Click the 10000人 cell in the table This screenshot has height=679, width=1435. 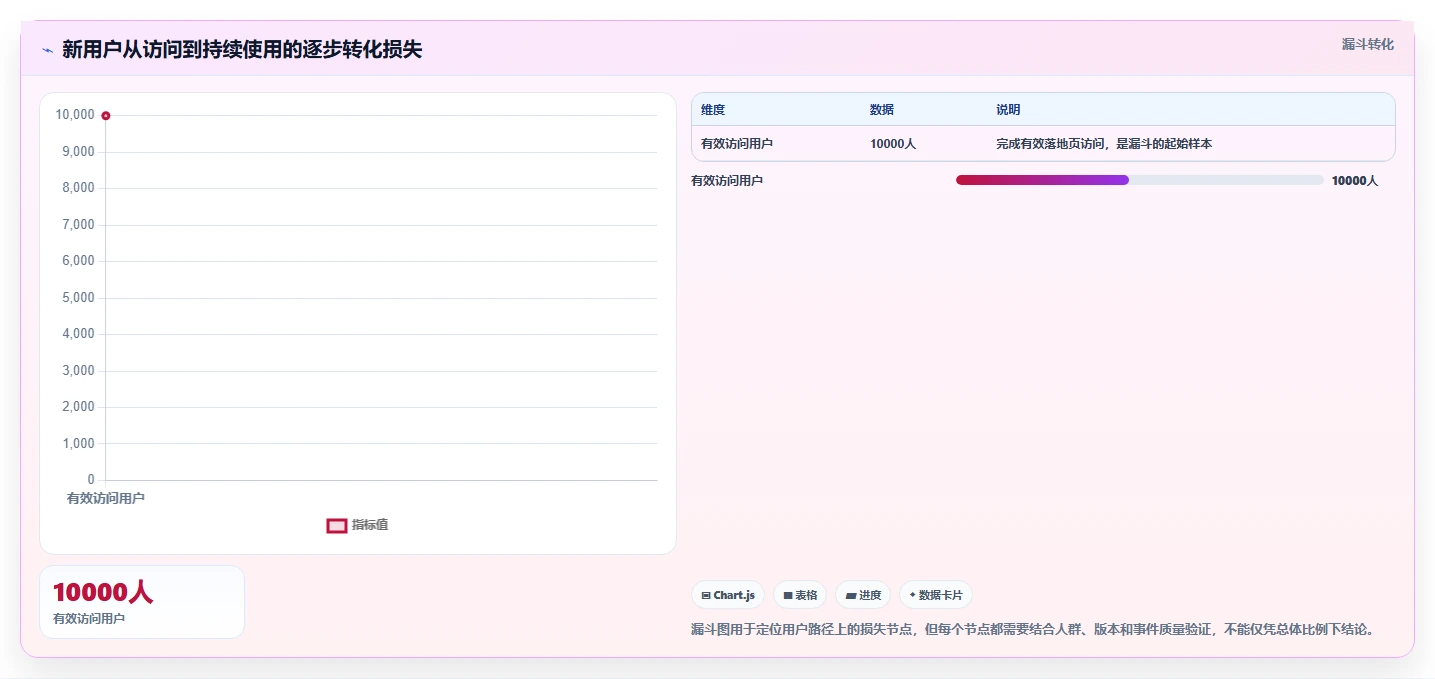point(893,144)
